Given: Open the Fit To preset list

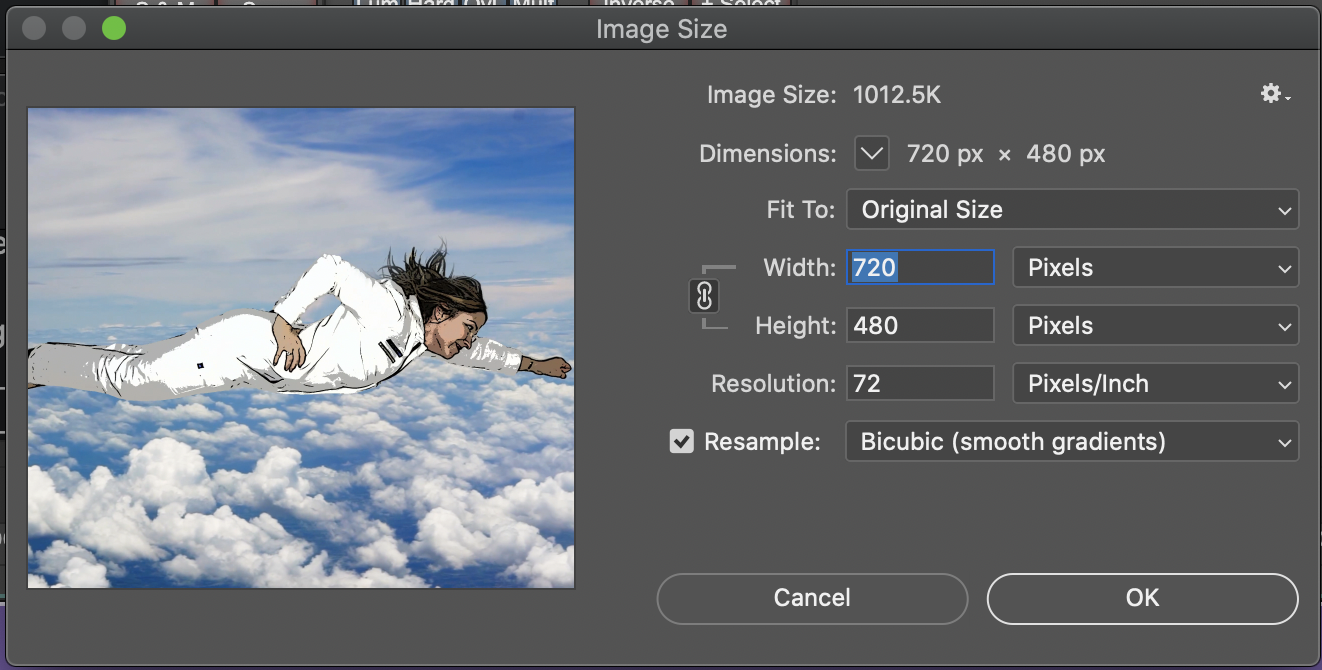Looking at the screenshot, I should pyautogui.click(x=1073, y=209).
